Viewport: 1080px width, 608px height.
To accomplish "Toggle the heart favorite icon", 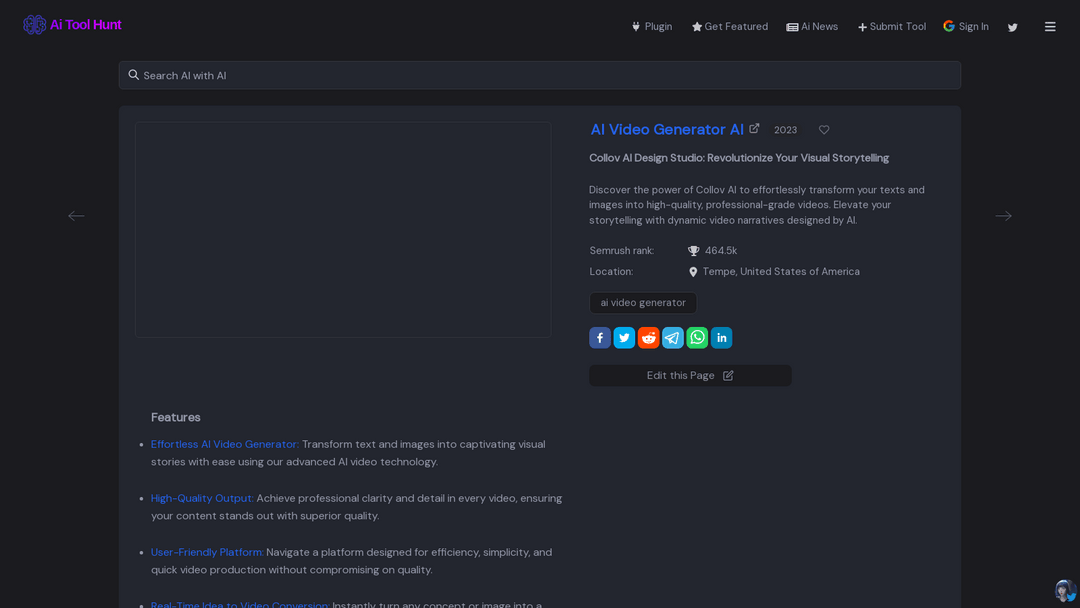I will tap(824, 130).
